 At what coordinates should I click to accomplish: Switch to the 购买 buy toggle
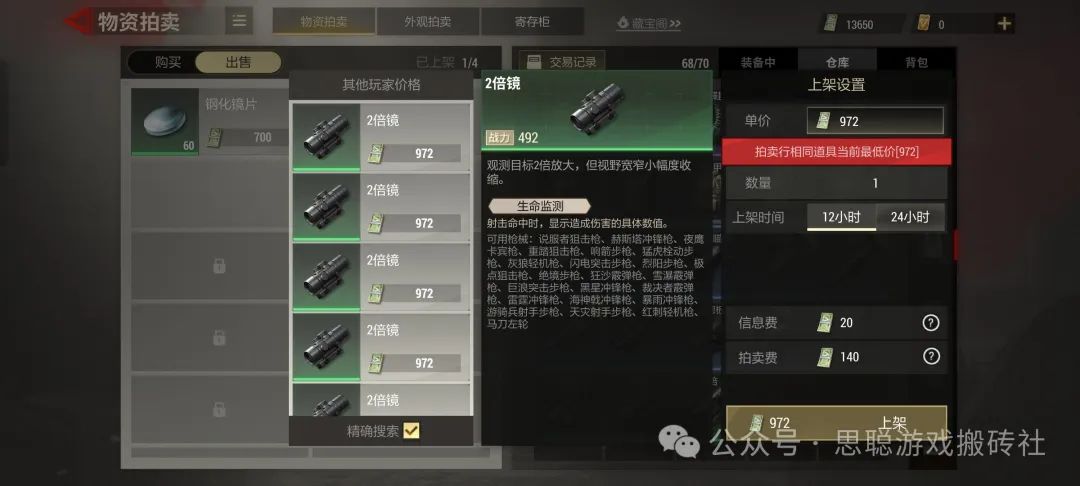click(x=168, y=63)
